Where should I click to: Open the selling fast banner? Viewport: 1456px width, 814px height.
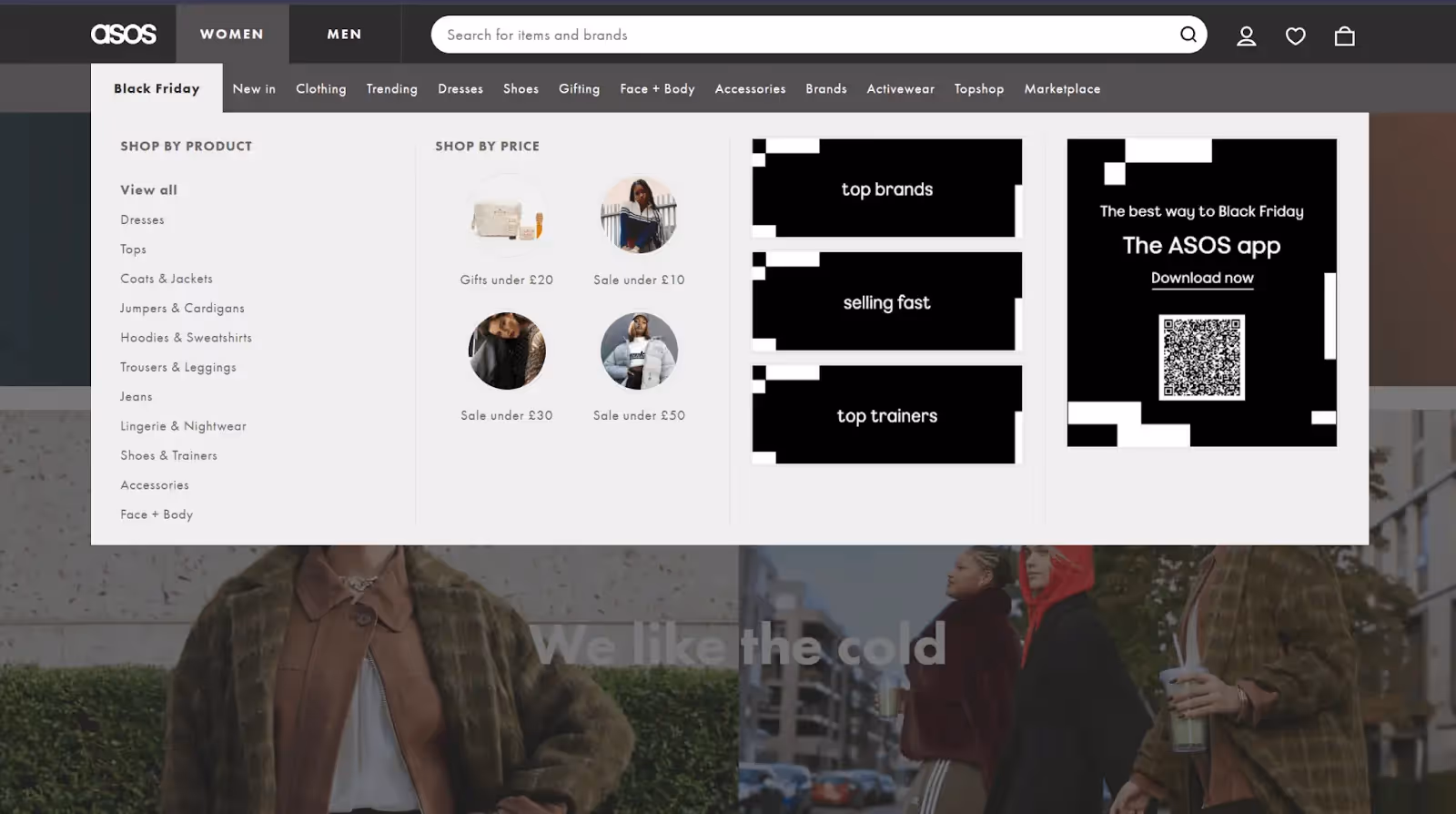[x=887, y=301]
